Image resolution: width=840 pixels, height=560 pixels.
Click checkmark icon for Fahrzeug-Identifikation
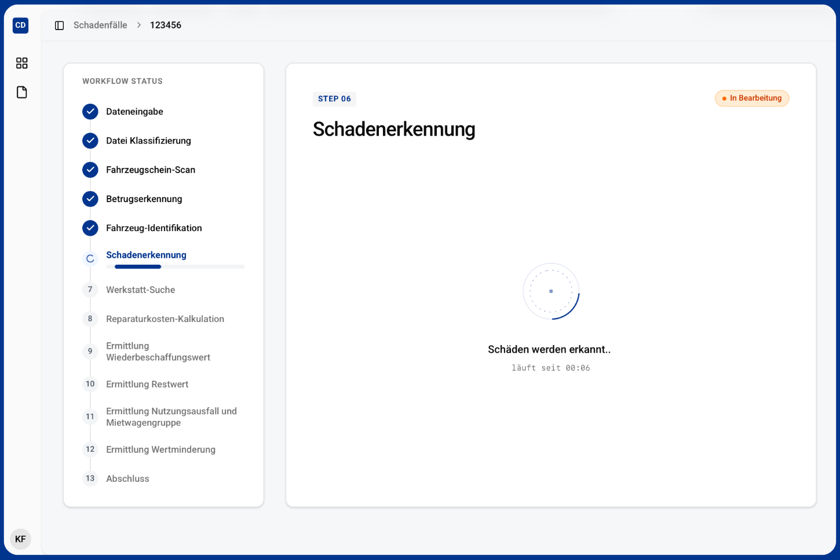click(x=90, y=228)
